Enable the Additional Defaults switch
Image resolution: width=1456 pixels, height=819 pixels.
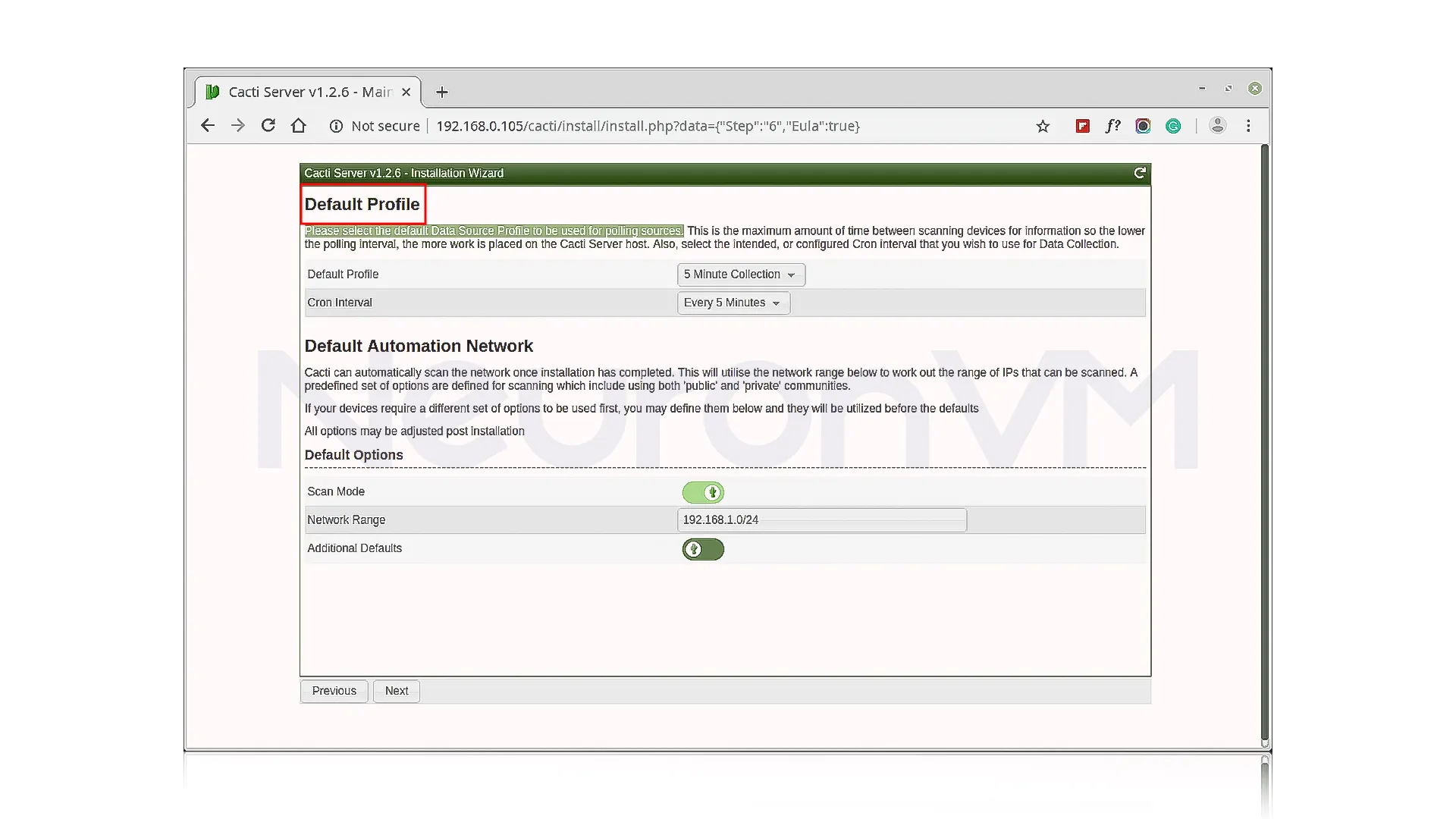703,549
